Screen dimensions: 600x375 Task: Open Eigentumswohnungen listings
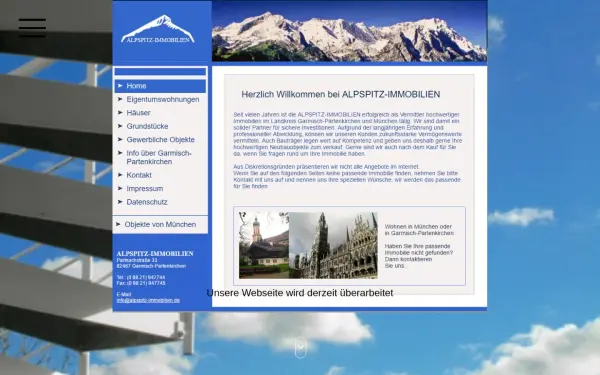163,99
